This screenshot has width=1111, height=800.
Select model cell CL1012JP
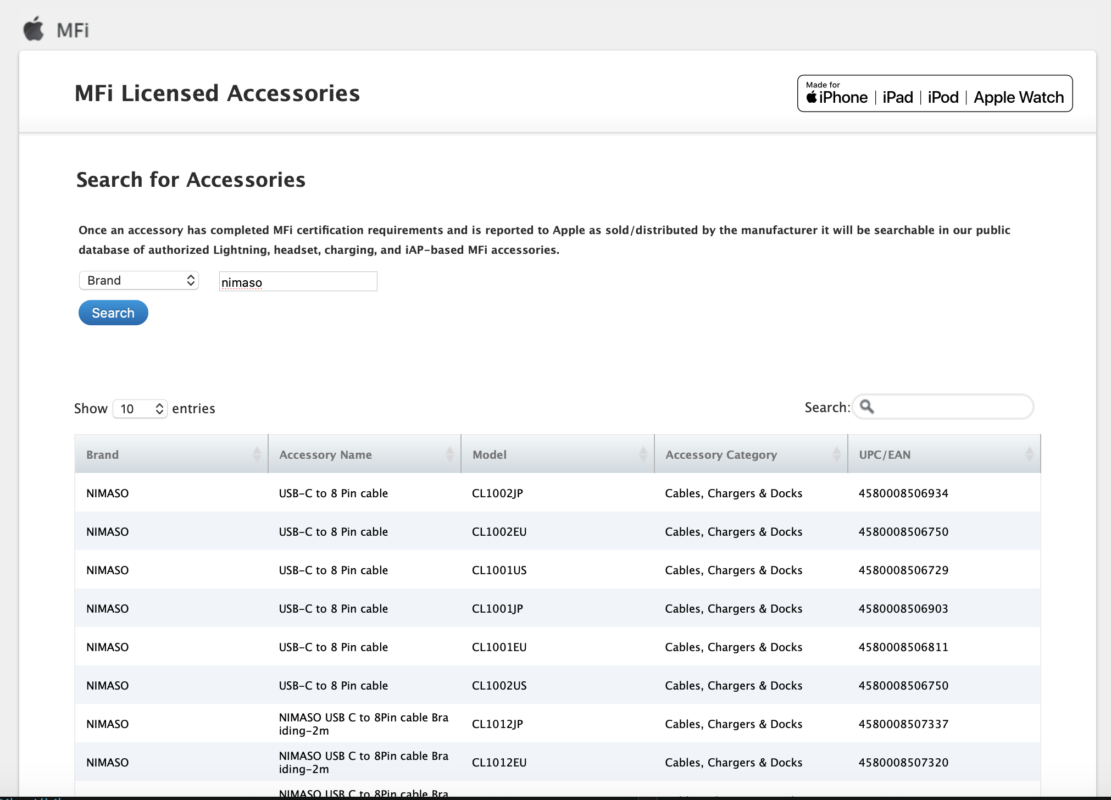pyautogui.click(x=497, y=724)
